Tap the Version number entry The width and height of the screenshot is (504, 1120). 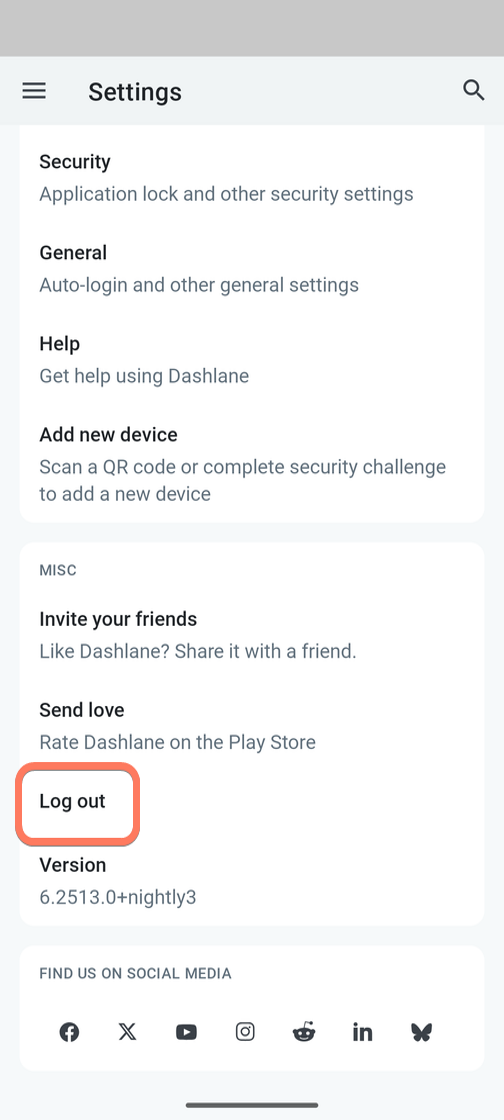tap(252, 881)
